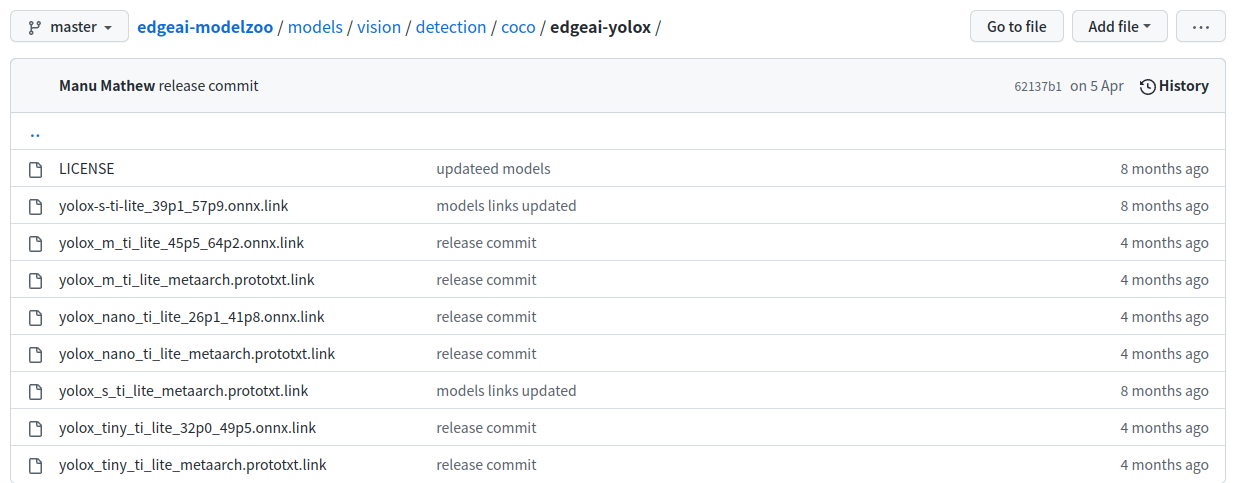Open commit 62137b1 hash link

pyautogui.click(x=1037, y=87)
